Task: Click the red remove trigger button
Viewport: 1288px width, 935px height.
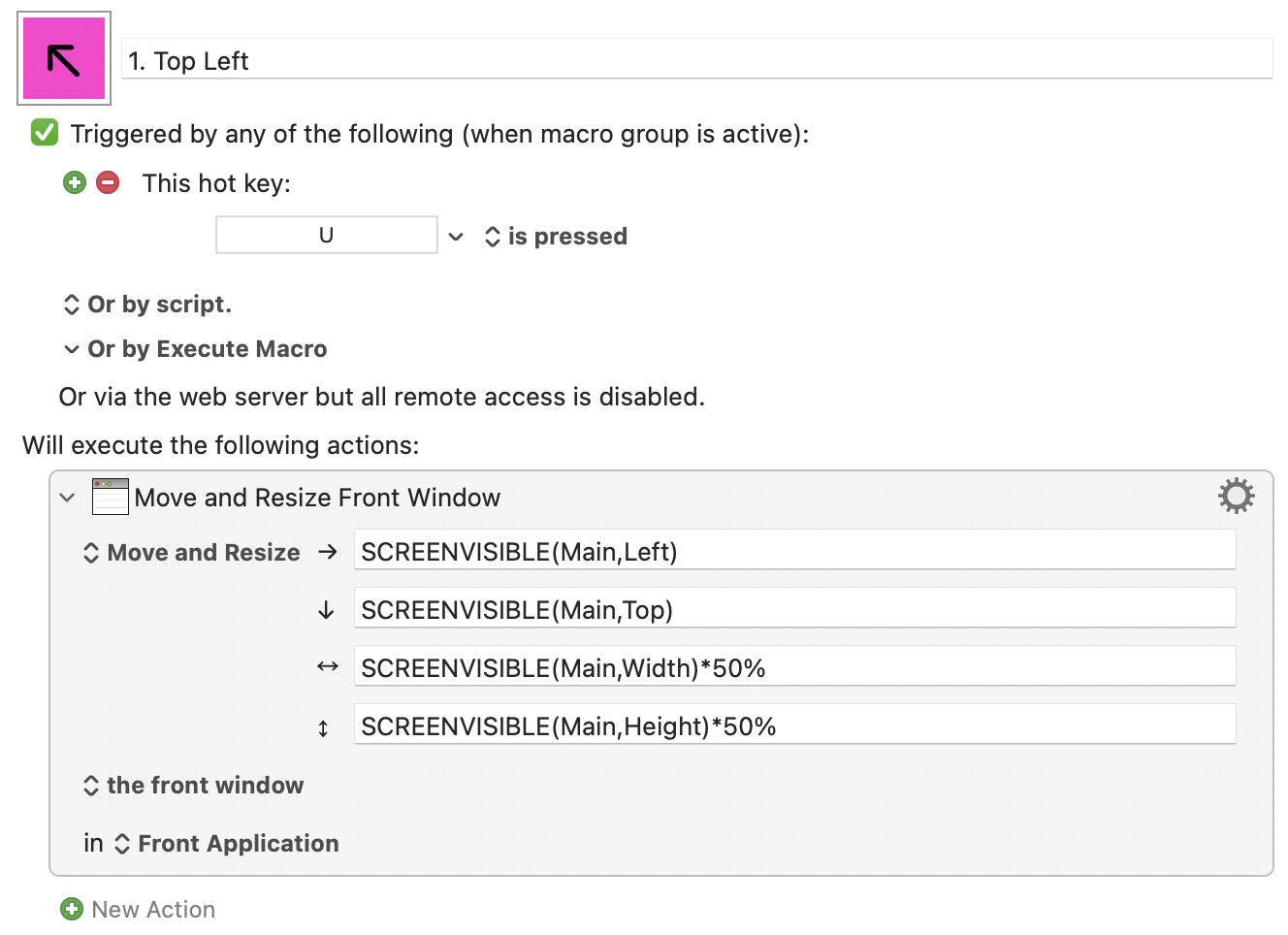Action: click(108, 182)
